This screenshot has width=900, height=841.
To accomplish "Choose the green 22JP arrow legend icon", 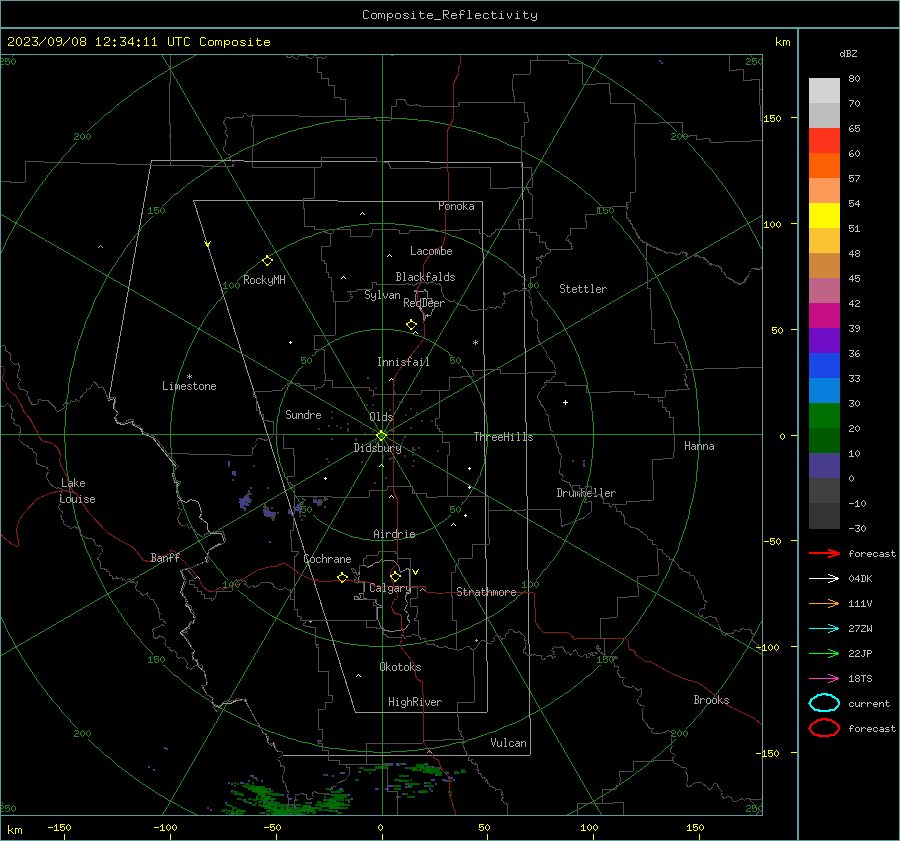I will 824,653.
